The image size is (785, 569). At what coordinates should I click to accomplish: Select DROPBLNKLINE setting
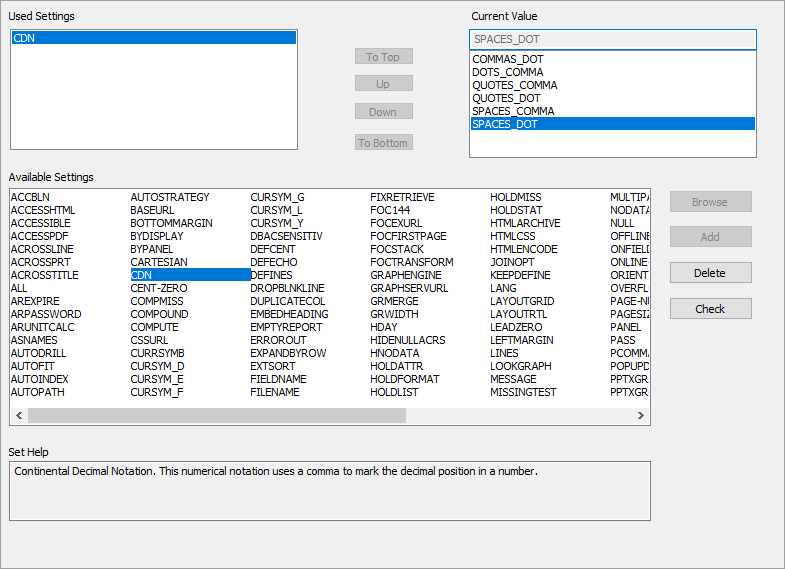(x=287, y=288)
